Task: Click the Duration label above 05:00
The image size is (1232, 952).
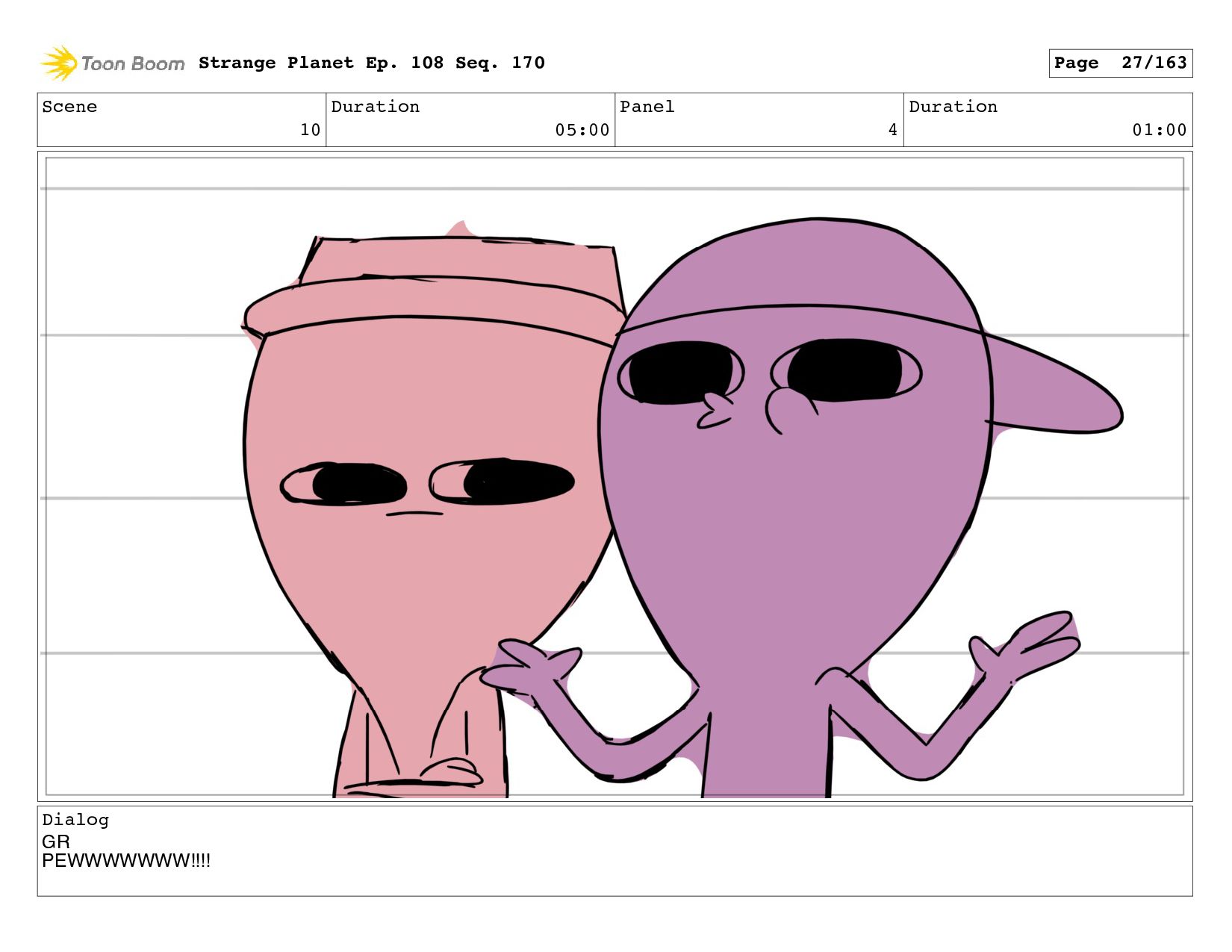Action: [375, 107]
